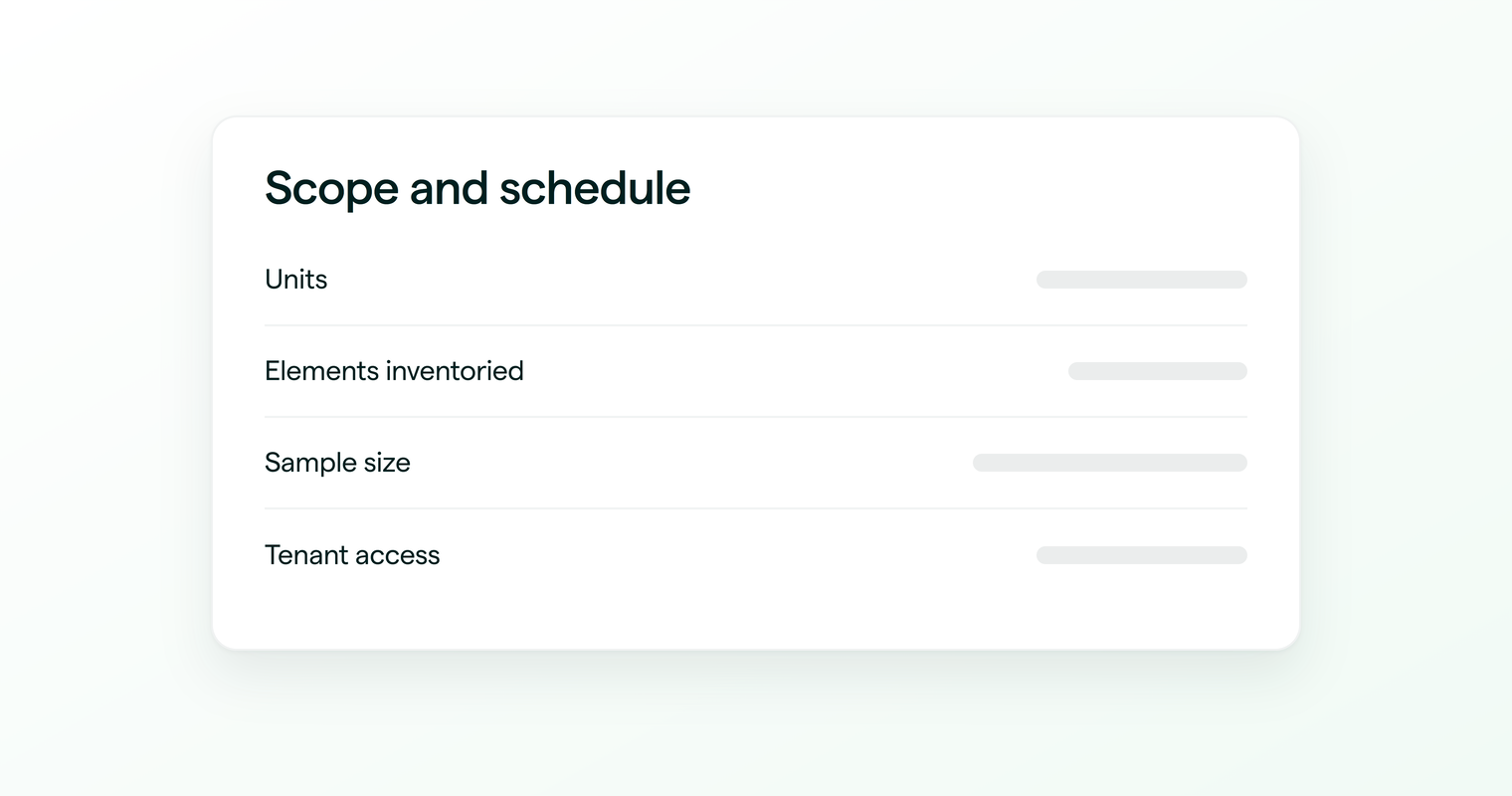Click the divider below Elements inventoried
Viewport: 1512px width, 796px height.
756,417
